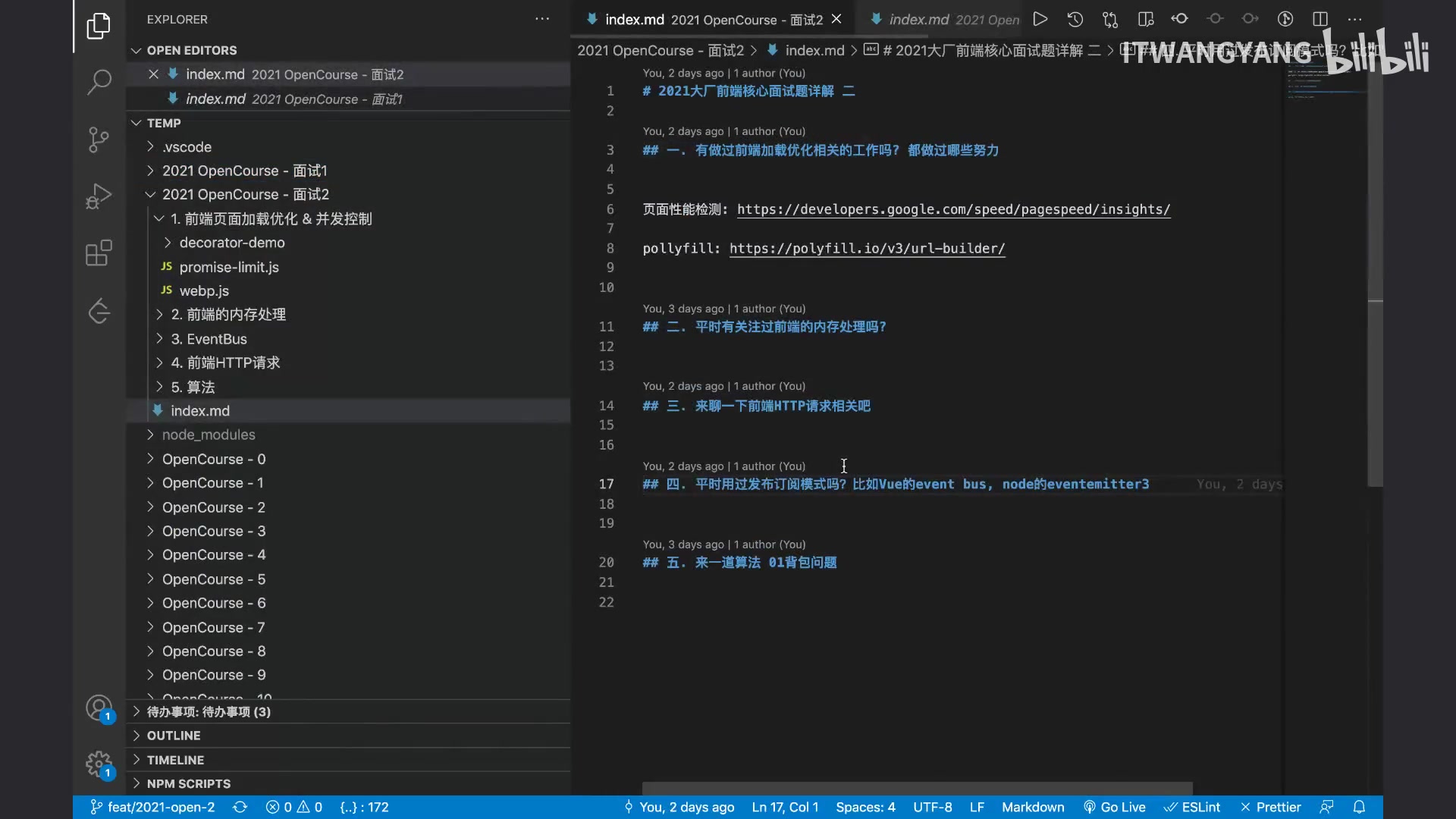Open the polyfill.io url-builder link
This screenshot has height=819, width=1456.
pyautogui.click(x=867, y=249)
